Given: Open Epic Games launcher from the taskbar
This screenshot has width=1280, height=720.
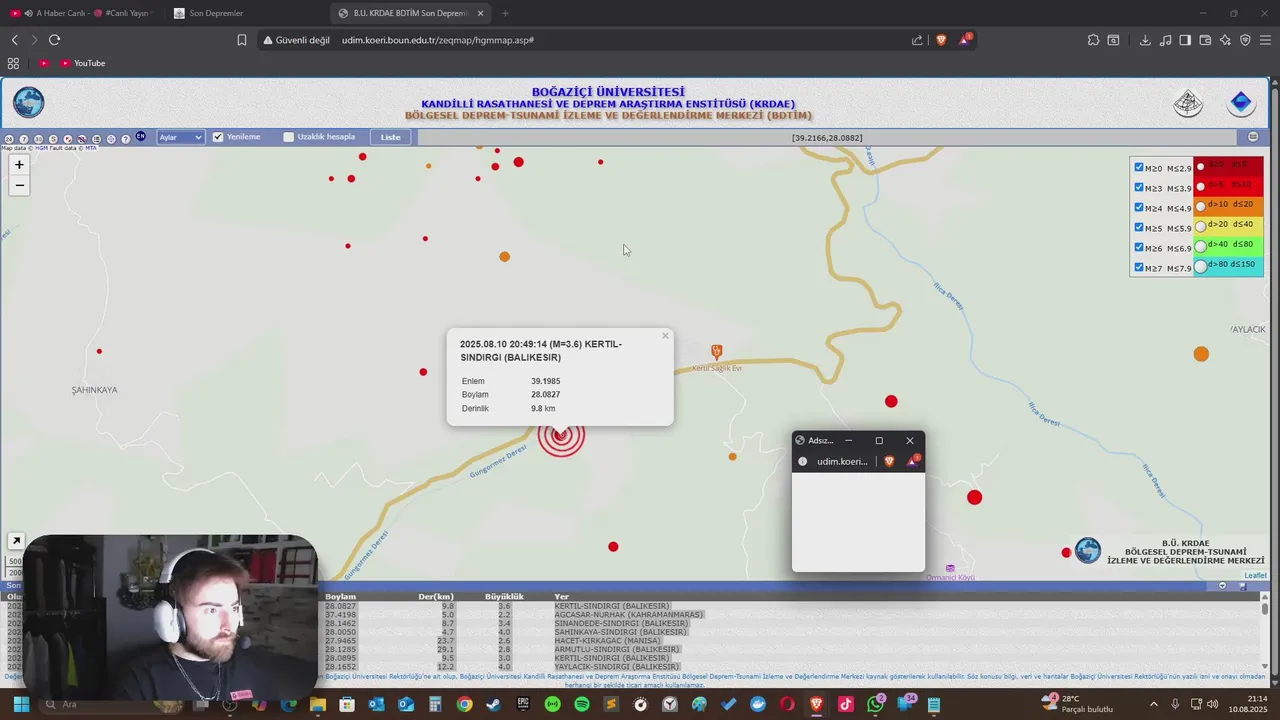Looking at the screenshot, I should 523,704.
